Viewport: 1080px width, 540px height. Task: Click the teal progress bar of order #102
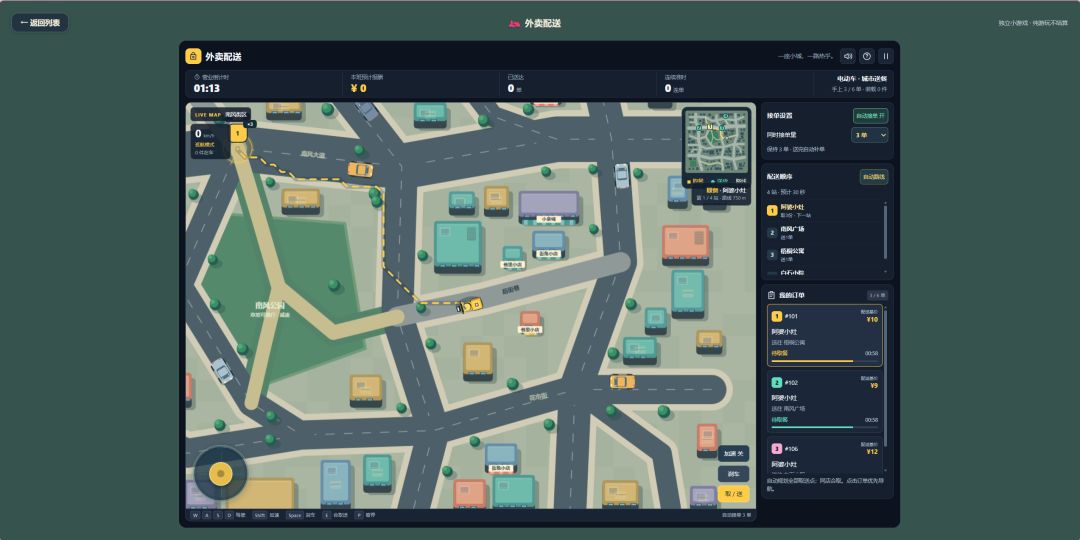[814, 427]
